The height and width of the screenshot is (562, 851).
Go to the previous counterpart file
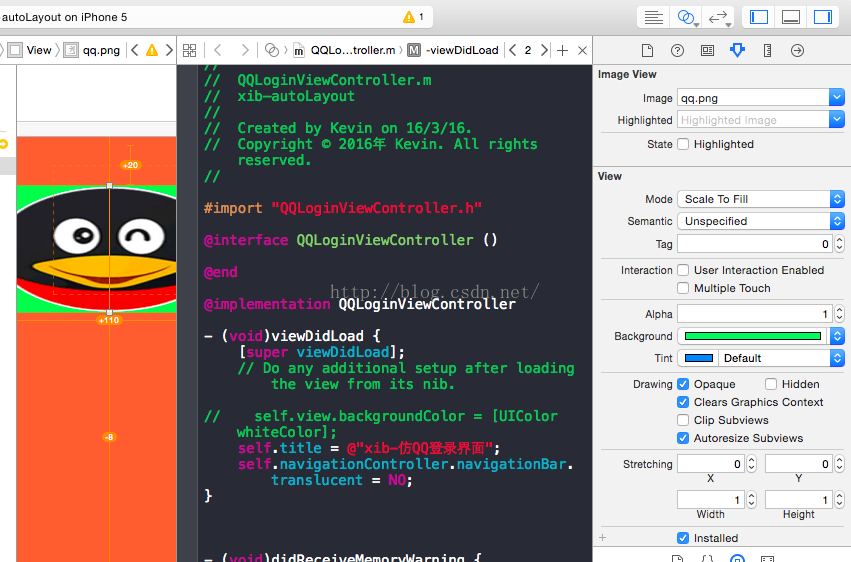tap(512, 50)
